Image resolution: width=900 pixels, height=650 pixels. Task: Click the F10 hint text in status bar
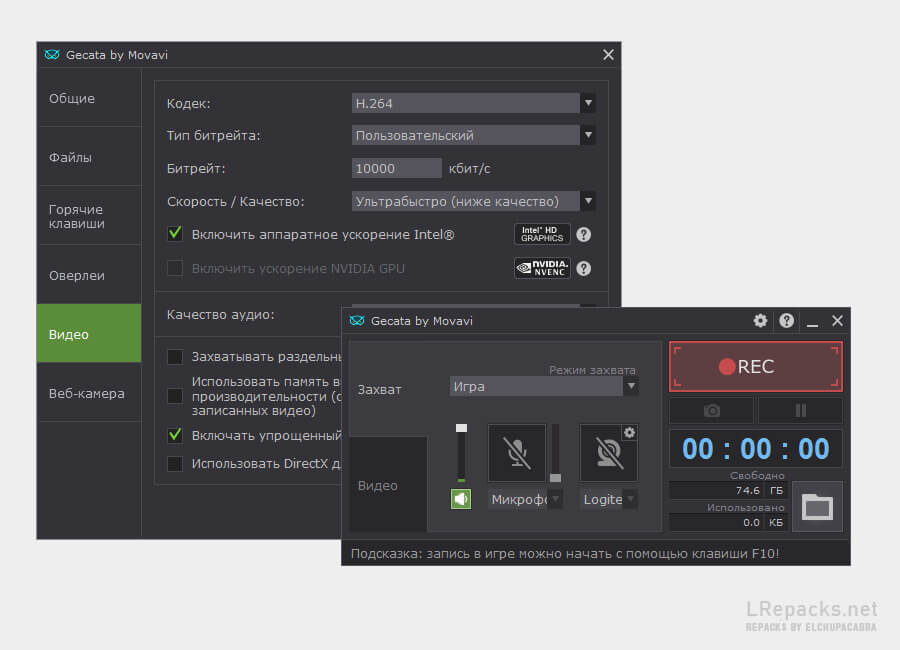(x=565, y=554)
